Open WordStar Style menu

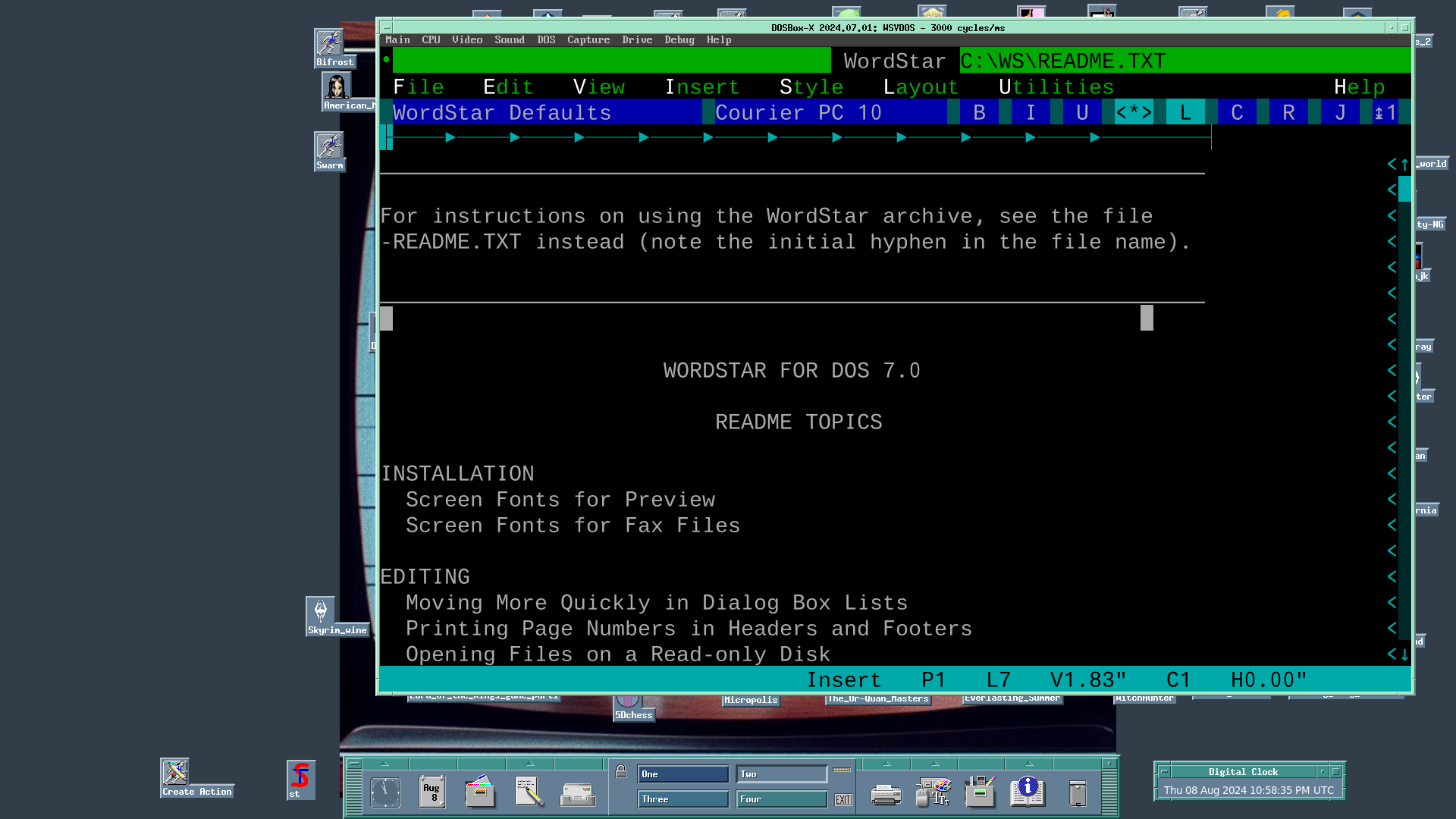[811, 87]
